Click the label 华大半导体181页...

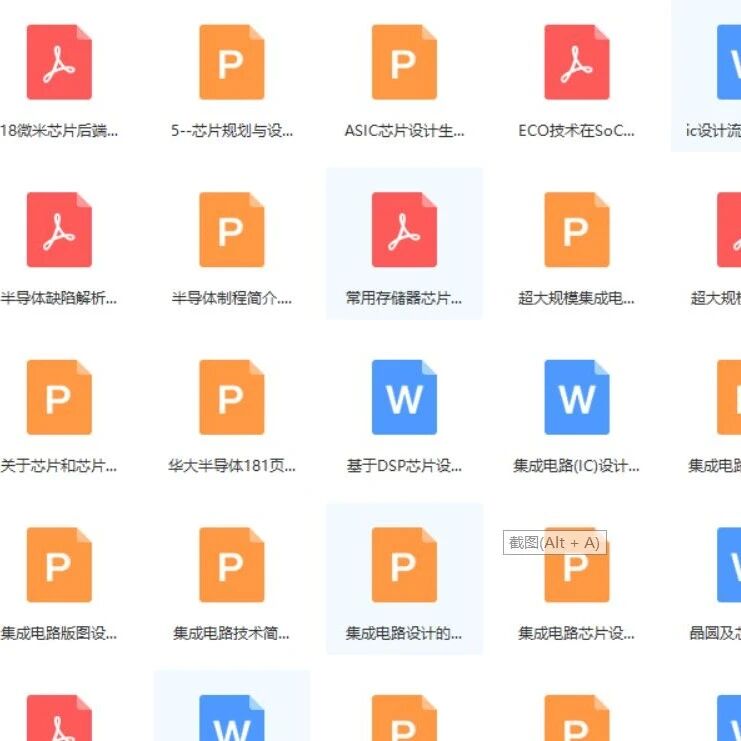(232, 466)
